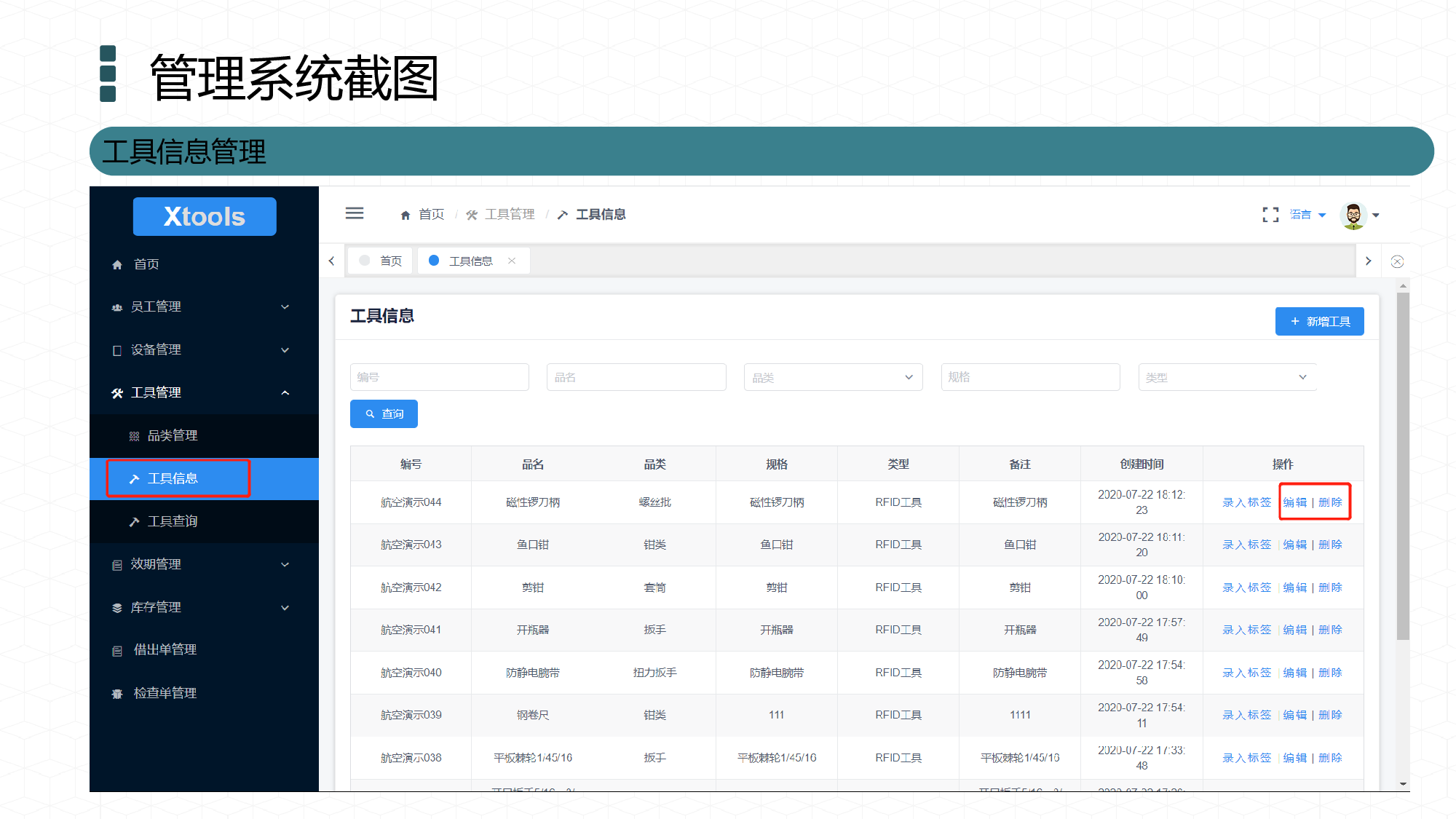Click 删除 for 航空演示040

[x=1330, y=673]
